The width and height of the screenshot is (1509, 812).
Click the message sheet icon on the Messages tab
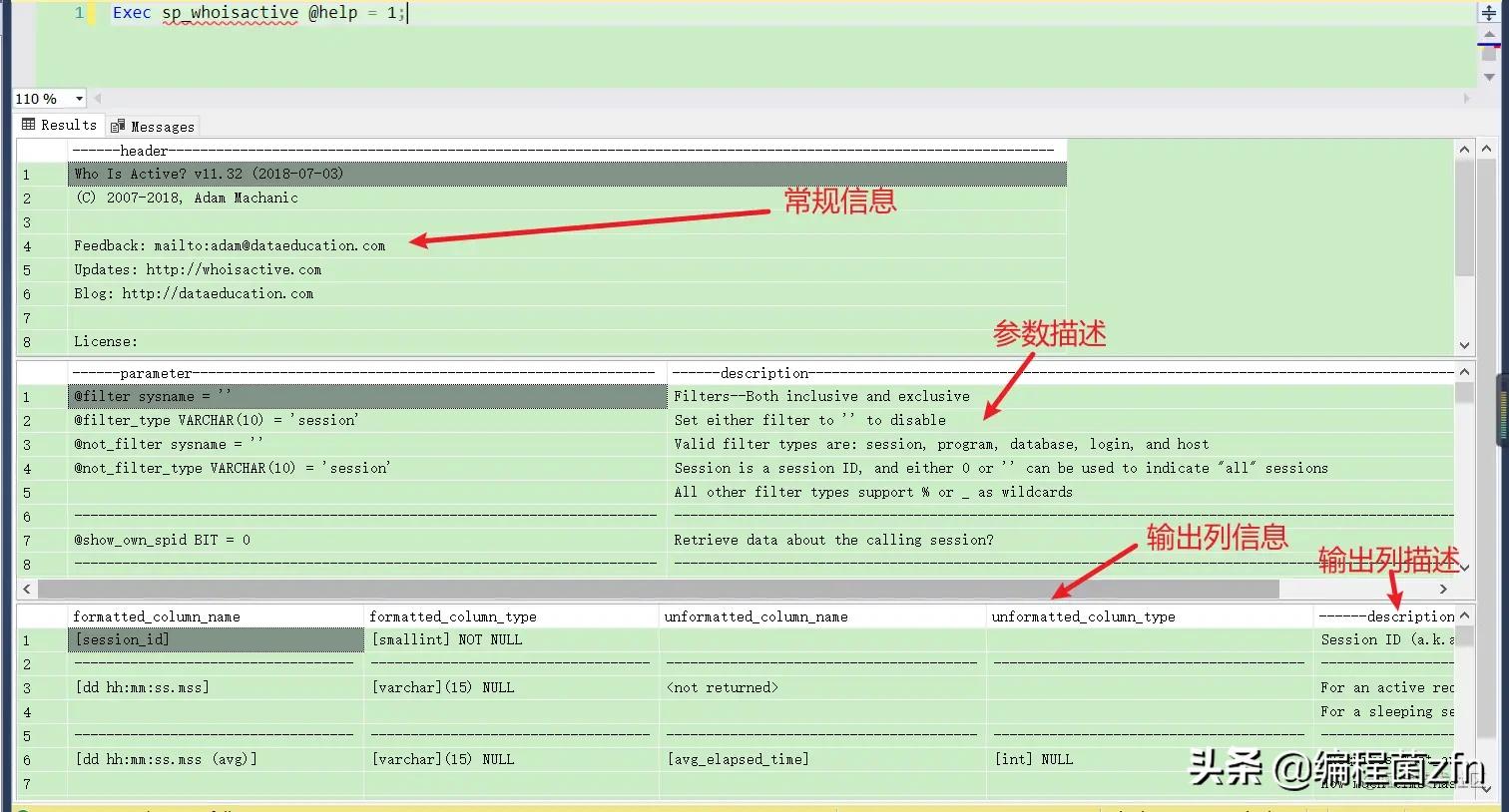pos(116,126)
